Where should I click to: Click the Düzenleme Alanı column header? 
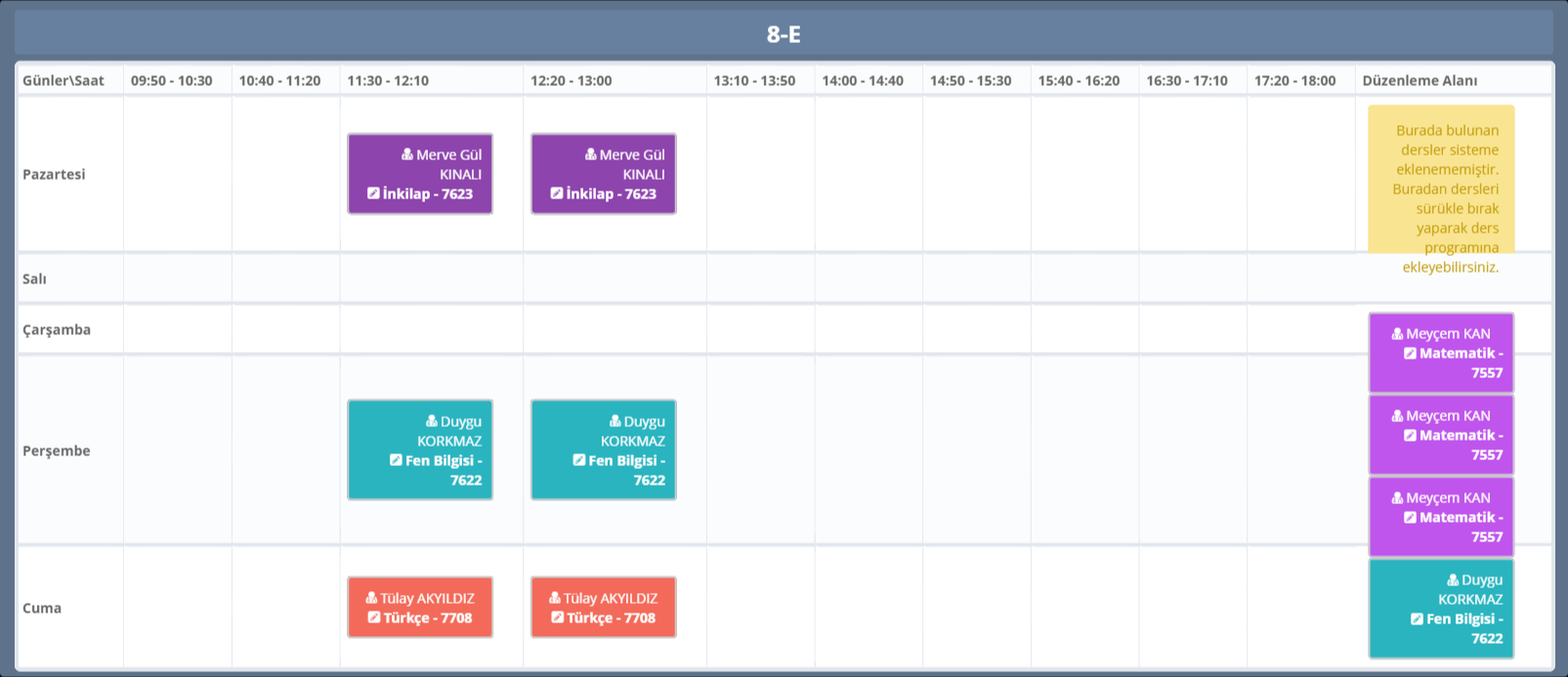1420,80
